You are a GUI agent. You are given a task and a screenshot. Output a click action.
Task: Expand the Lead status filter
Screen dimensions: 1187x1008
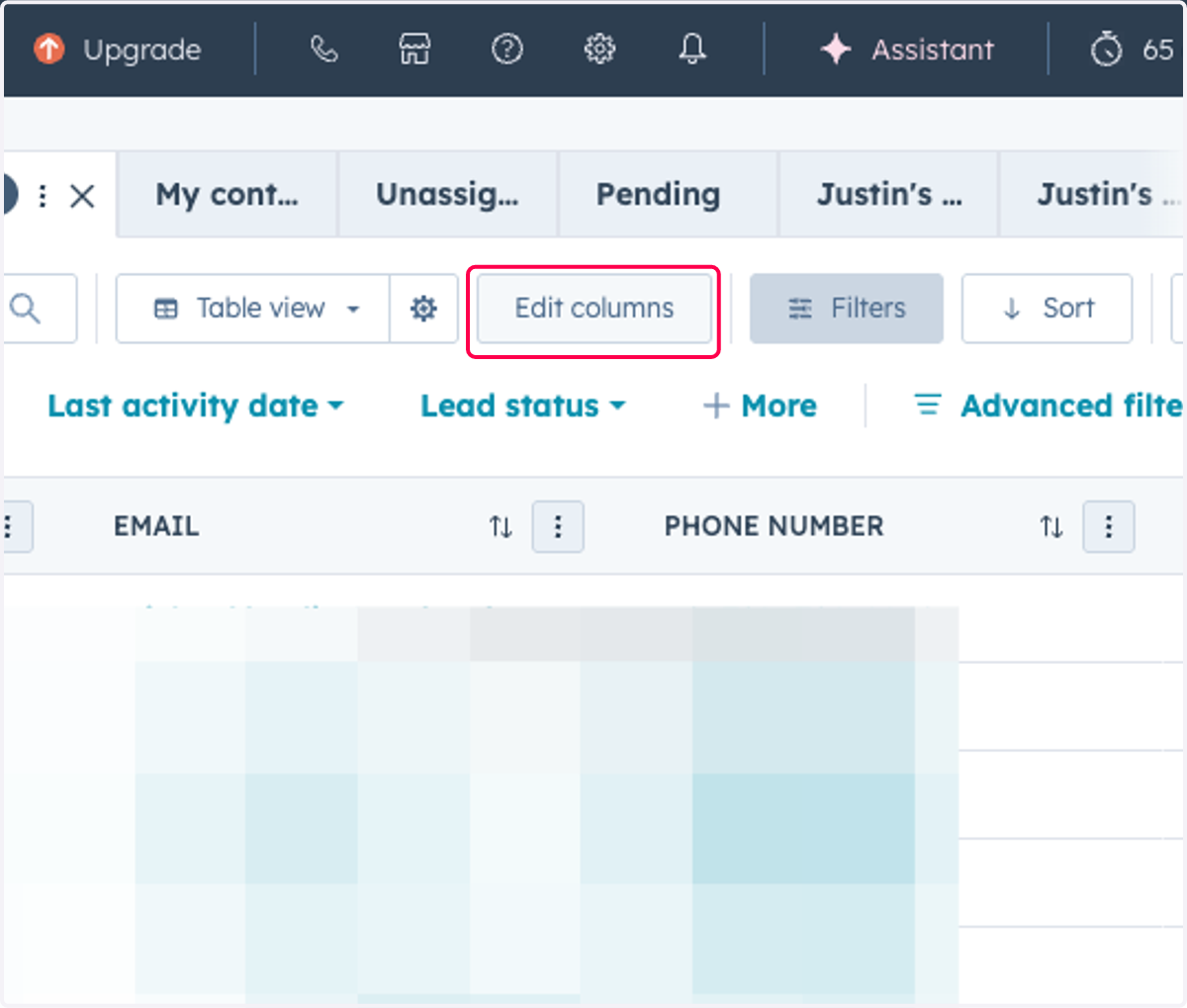click(x=523, y=406)
